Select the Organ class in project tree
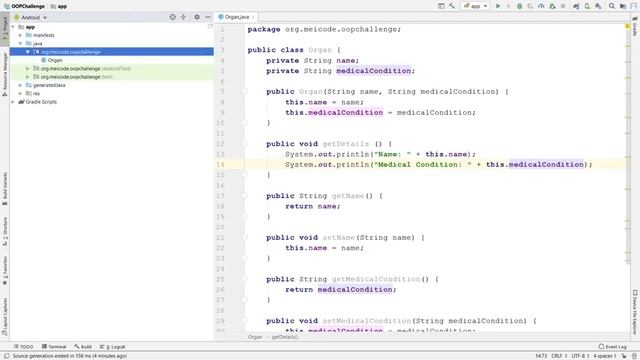The height and width of the screenshot is (360, 640). [x=55, y=60]
